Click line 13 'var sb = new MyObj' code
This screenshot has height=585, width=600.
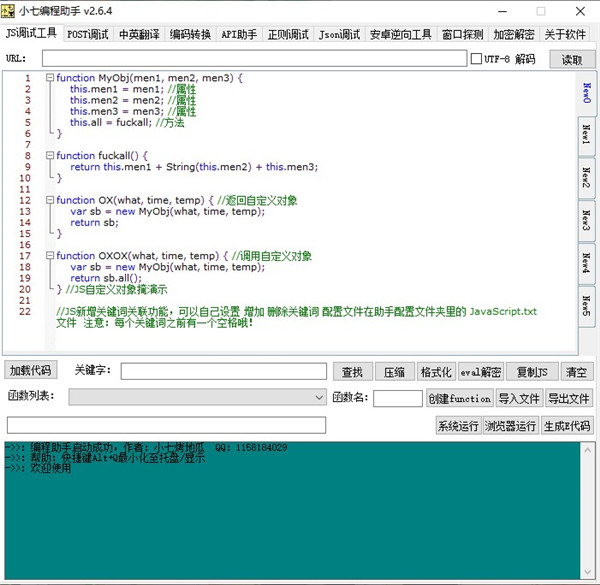(168, 211)
